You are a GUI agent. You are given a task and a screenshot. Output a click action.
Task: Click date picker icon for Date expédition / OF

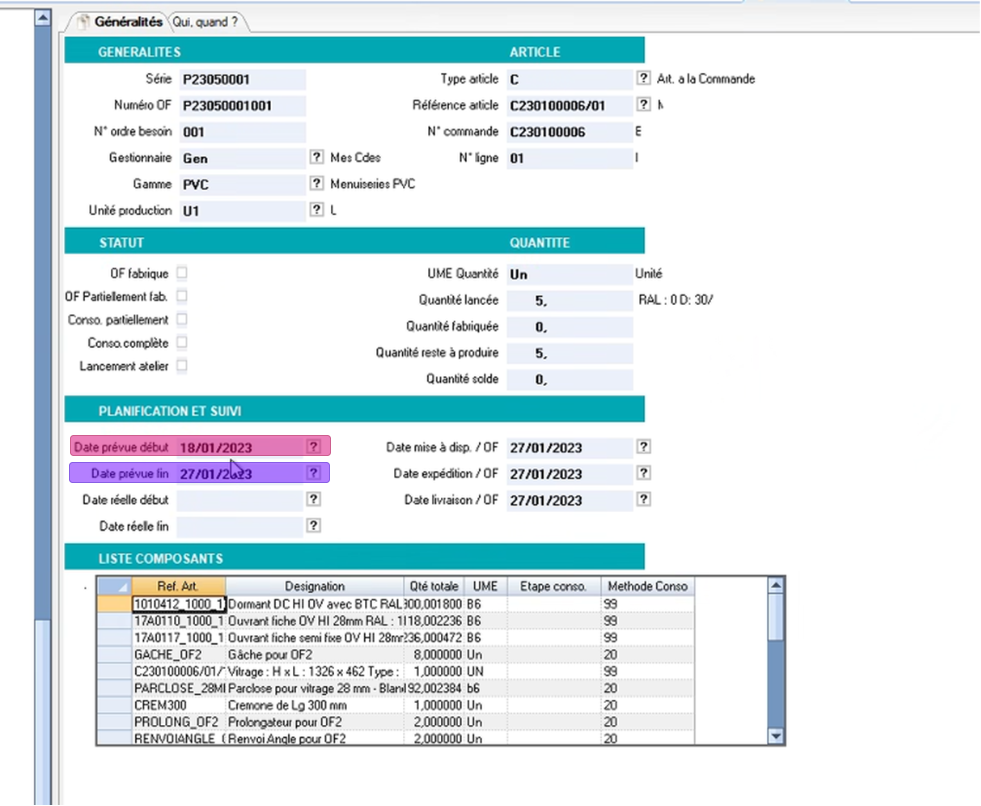tap(643, 474)
